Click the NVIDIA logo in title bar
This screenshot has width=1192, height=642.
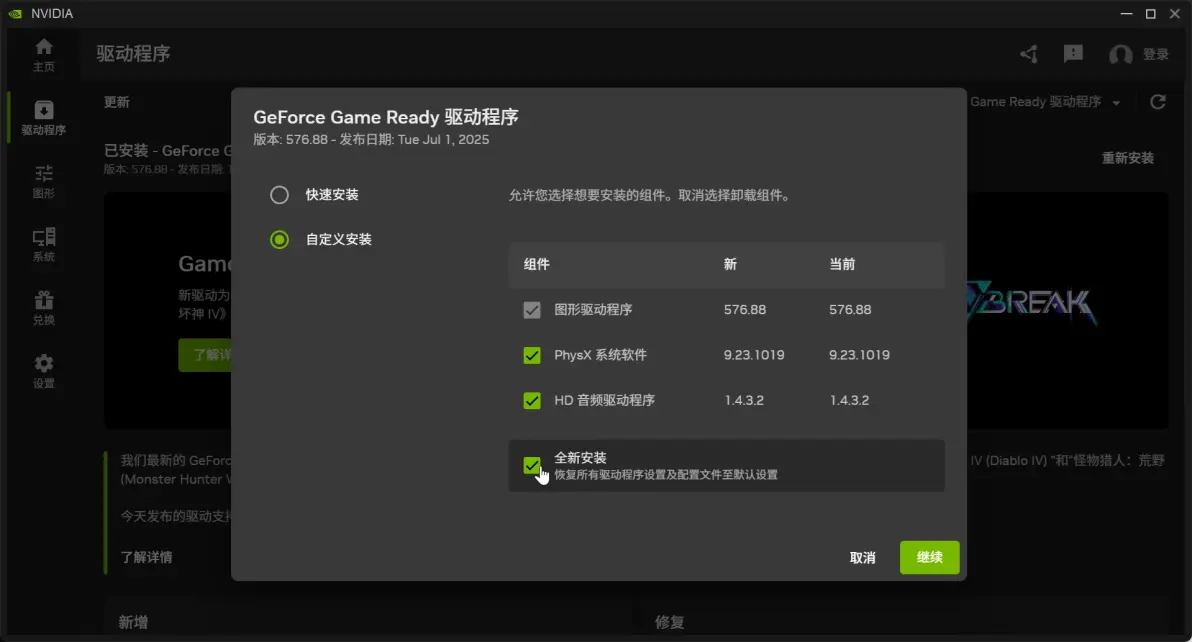click(x=15, y=14)
